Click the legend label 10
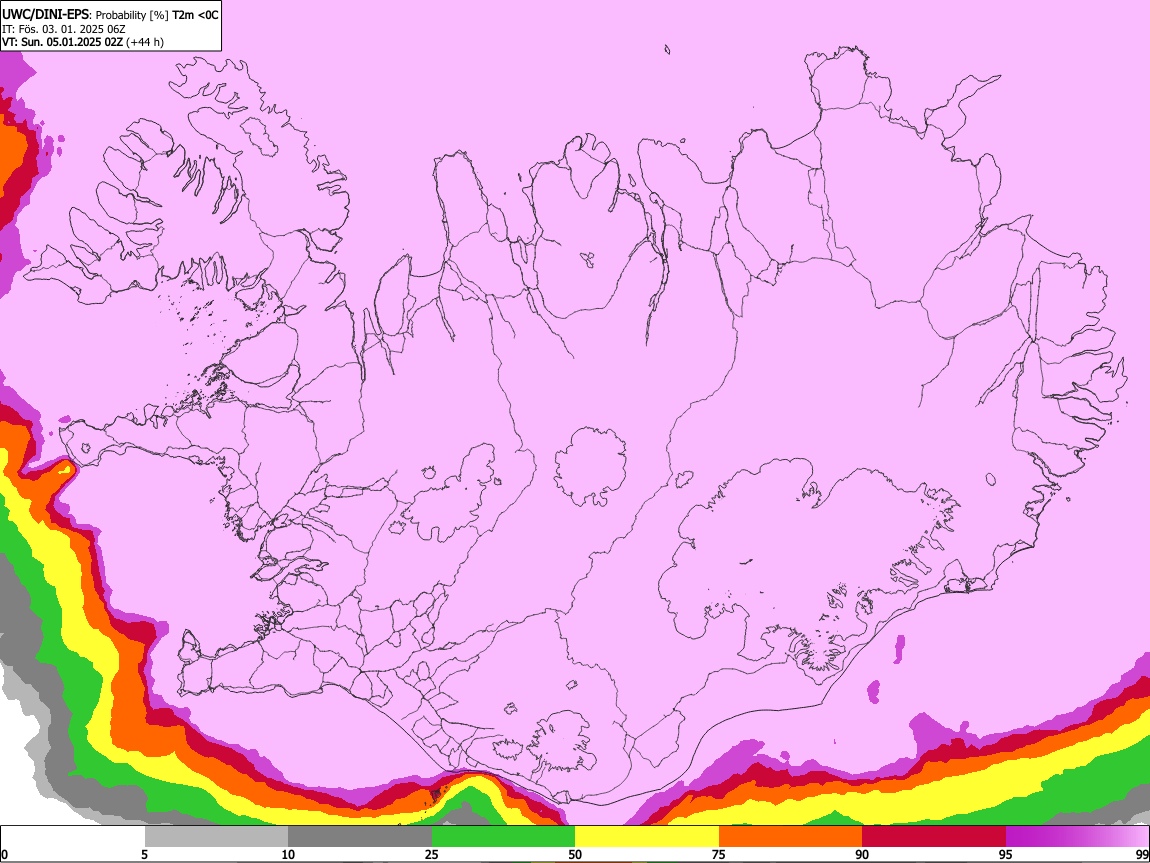This screenshot has width=1150, height=863. [x=288, y=855]
